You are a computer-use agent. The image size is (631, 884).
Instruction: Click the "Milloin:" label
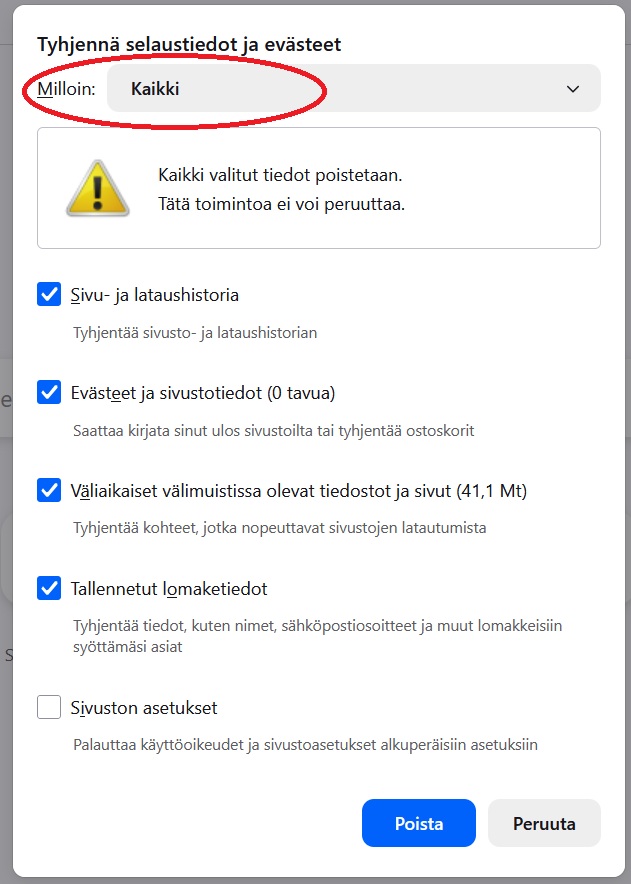(x=63, y=88)
